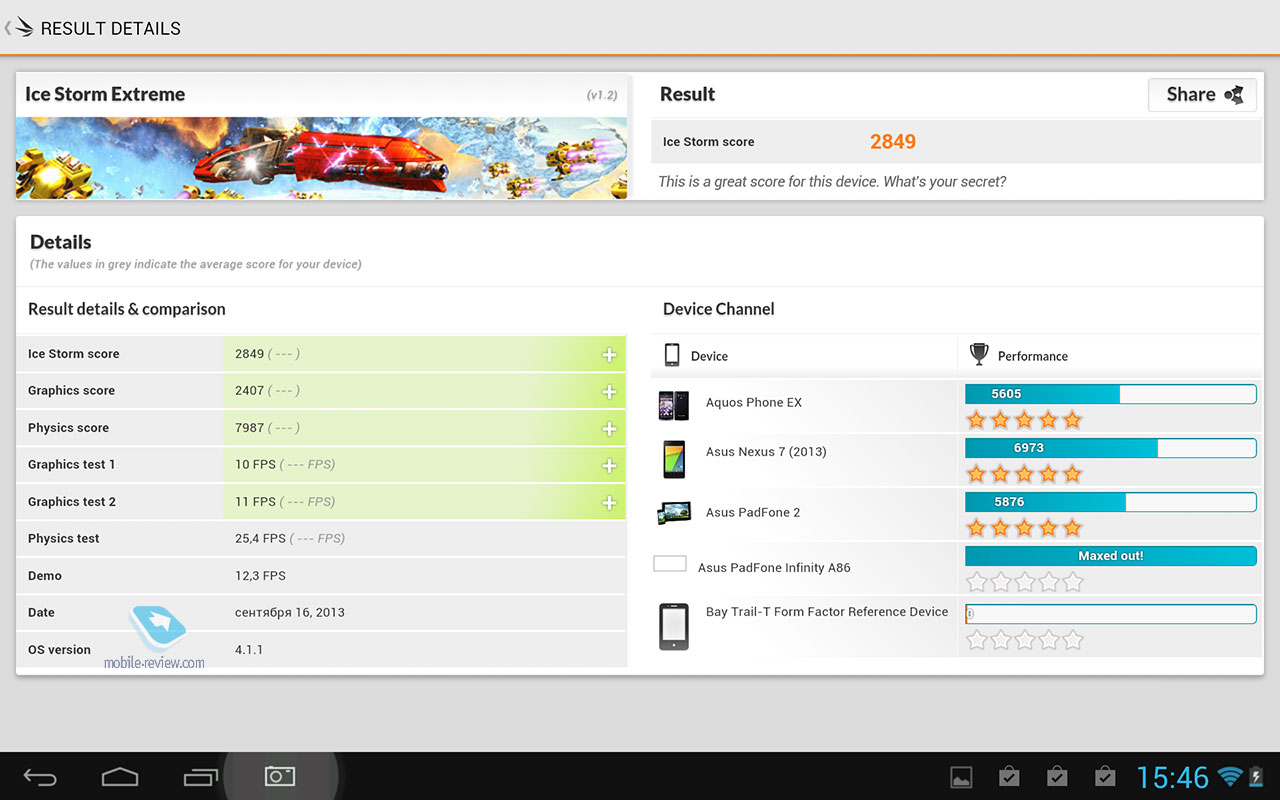
Task: Select the Bay Trail-T reference device icon
Action: pyautogui.click(x=674, y=627)
